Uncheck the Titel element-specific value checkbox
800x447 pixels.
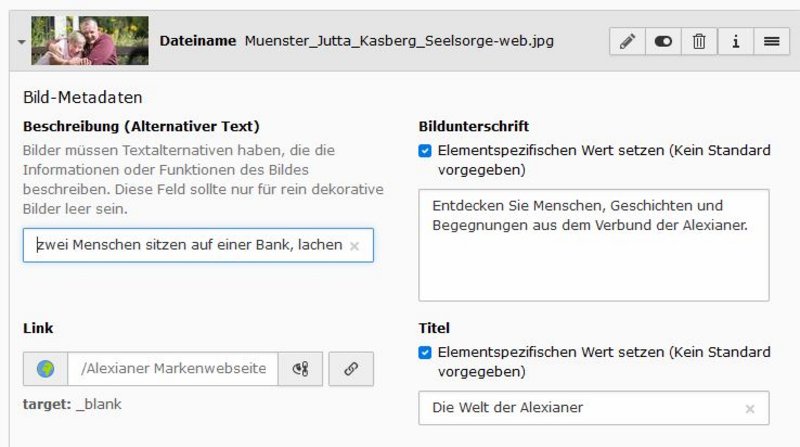(x=425, y=352)
